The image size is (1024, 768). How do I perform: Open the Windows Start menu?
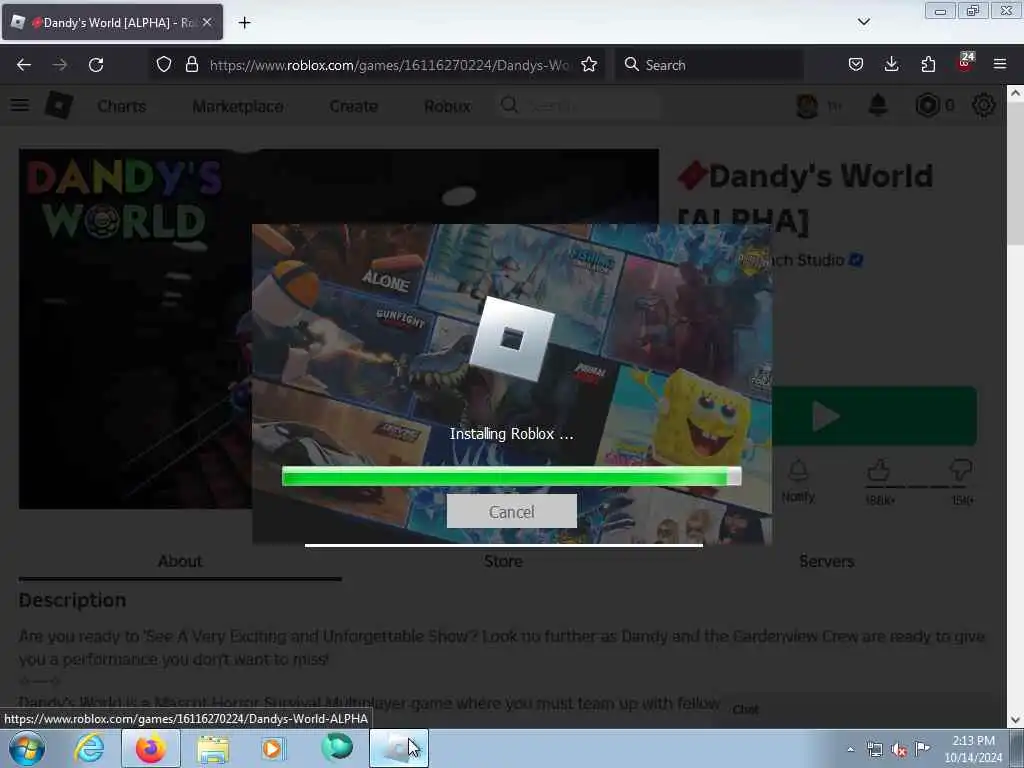[x=27, y=748]
